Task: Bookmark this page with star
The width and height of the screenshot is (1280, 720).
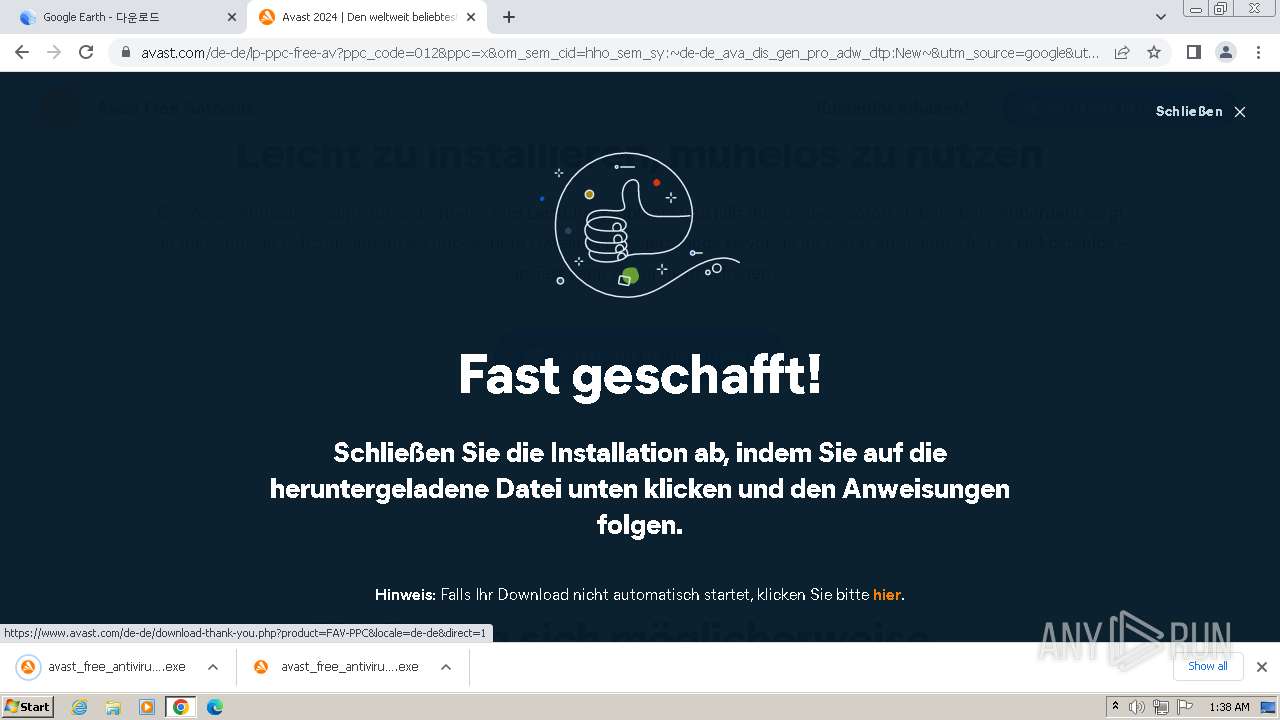Action: pos(1154,52)
